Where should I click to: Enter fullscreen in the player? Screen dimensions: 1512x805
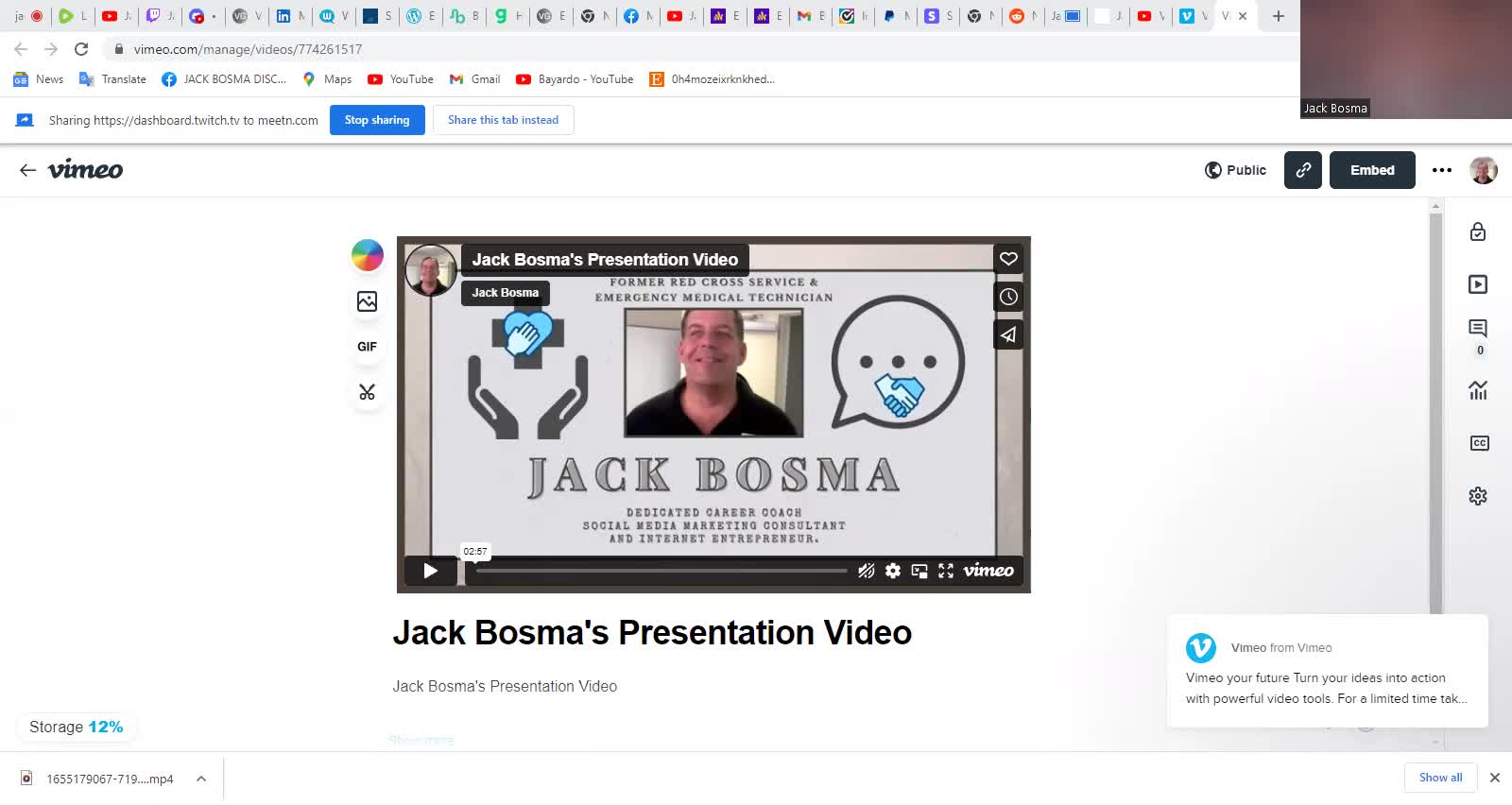point(945,571)
